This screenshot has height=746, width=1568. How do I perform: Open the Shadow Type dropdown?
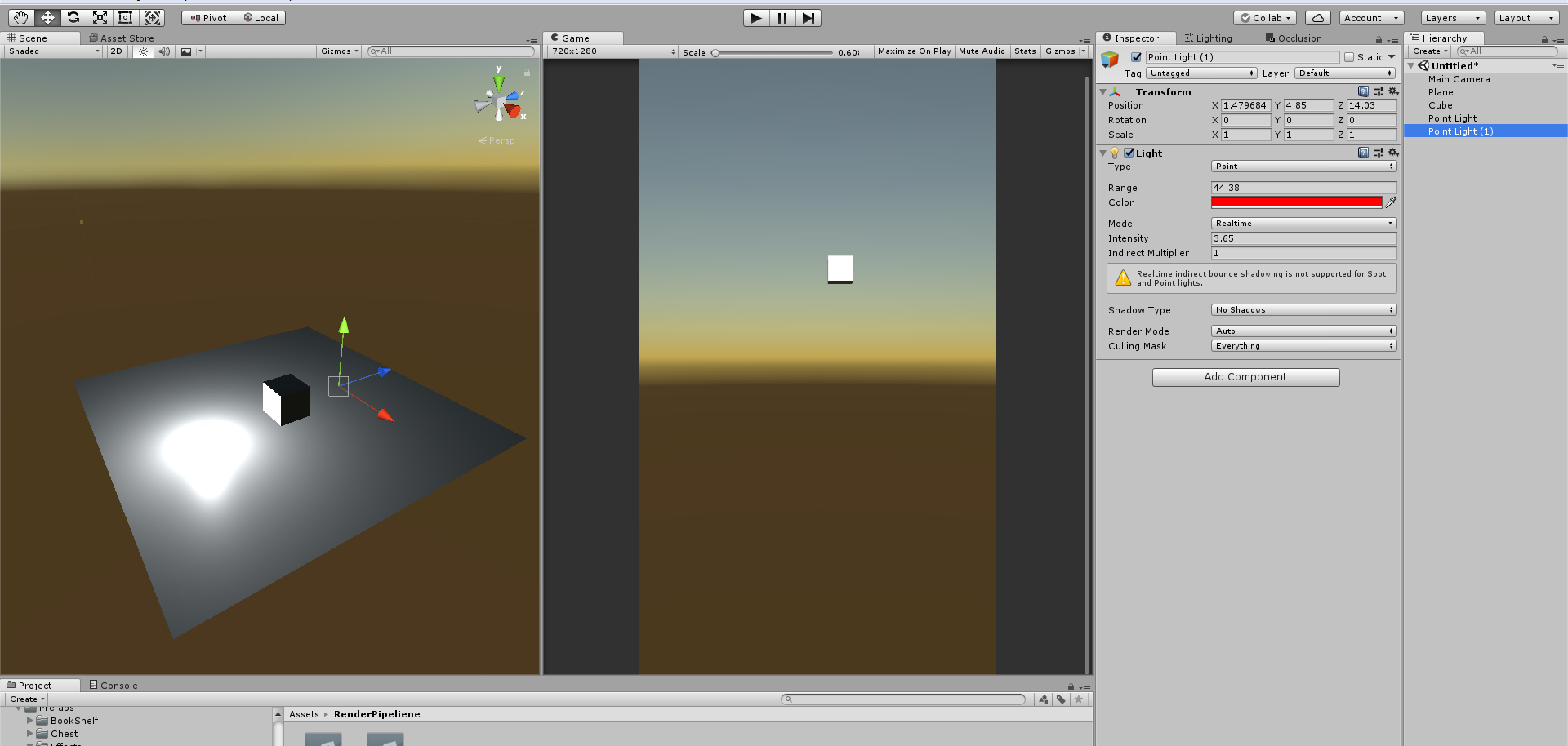pyautogui.click(x=1303, y=310)
